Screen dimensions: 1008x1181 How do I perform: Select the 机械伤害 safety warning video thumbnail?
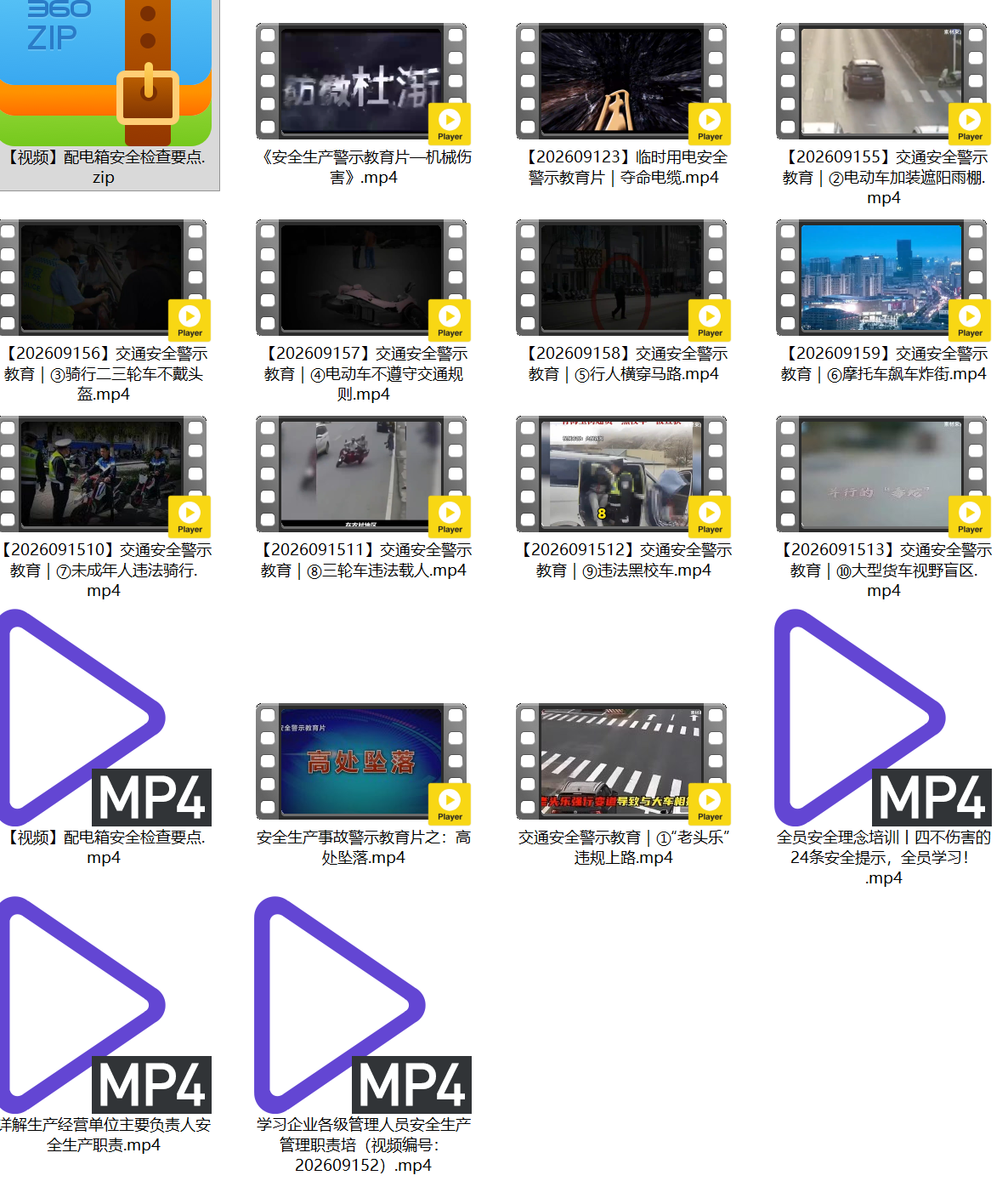(361, 82)
